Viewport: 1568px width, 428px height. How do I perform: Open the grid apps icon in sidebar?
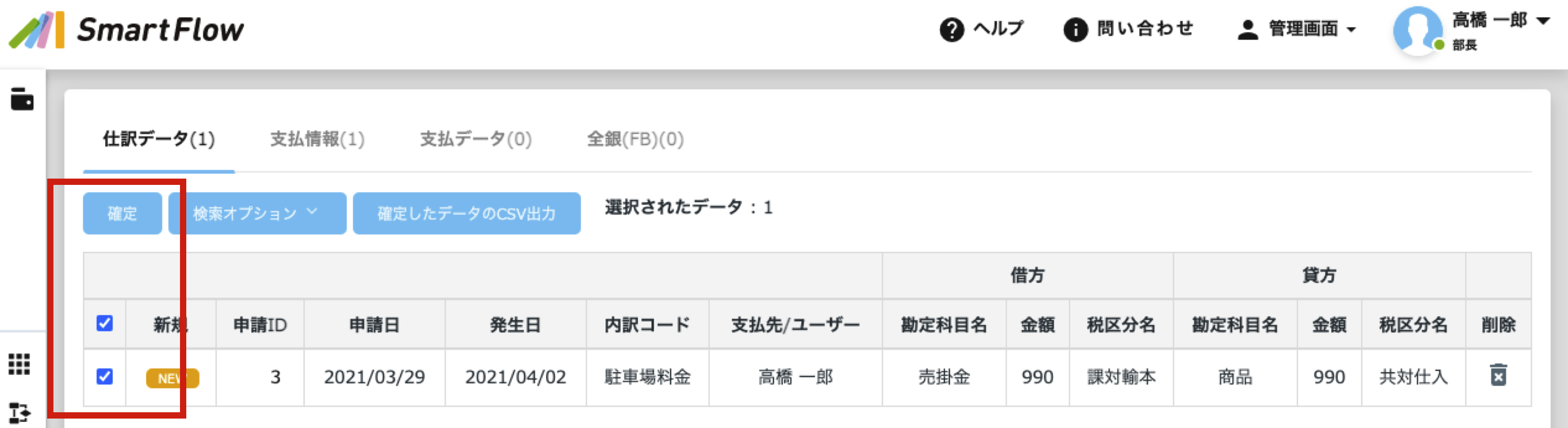(20, 364)
